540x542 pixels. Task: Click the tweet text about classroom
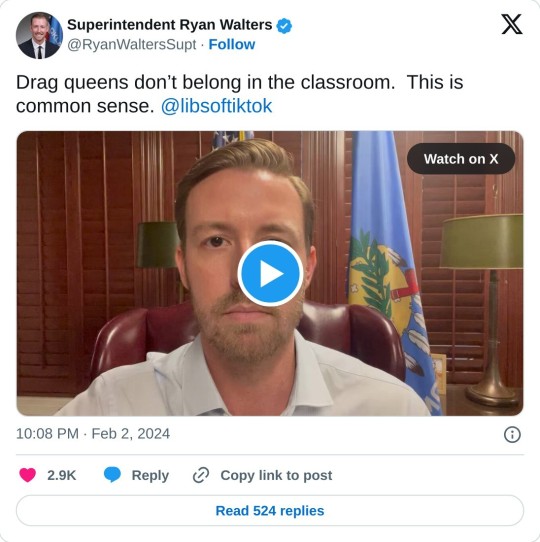tap(239, 94)
